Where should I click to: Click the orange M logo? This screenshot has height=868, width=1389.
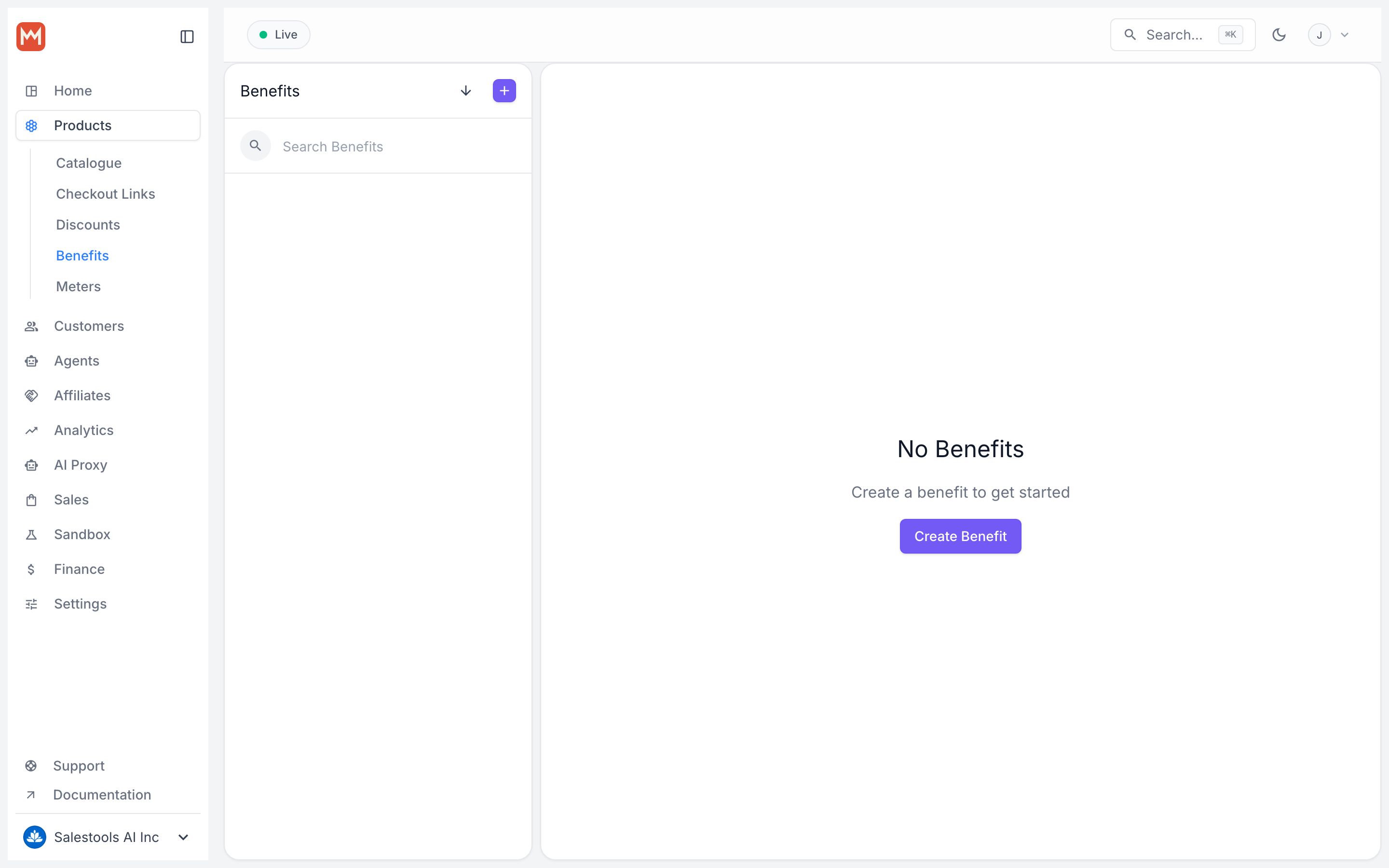coord(31,37)
